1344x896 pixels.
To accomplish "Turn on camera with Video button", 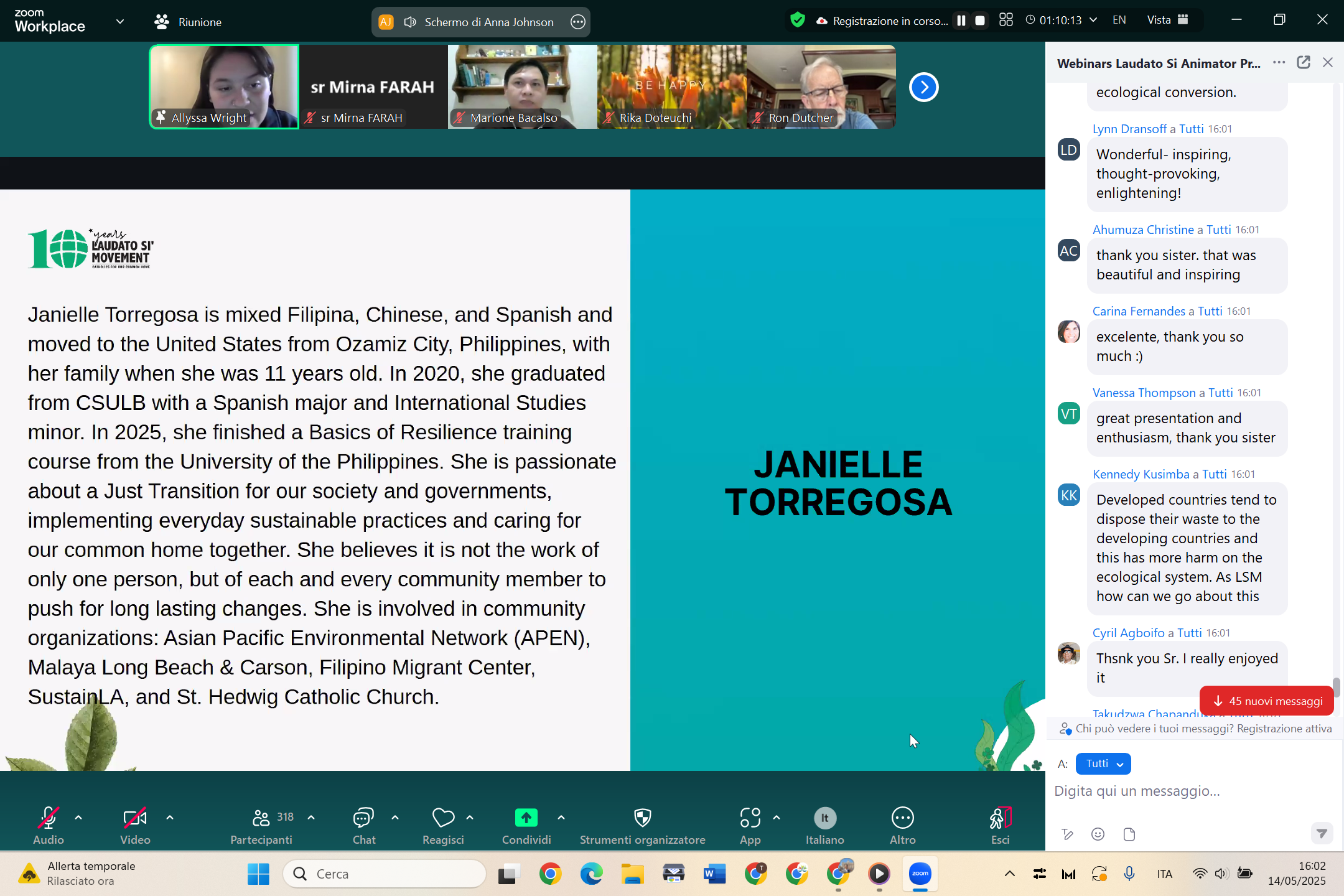I will point(135,818).
